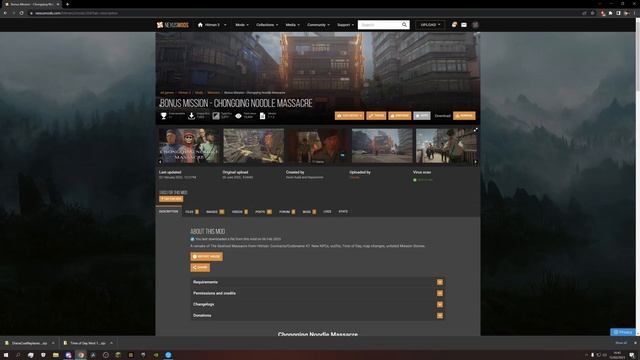Open File Explorer from taskbar
This screenshot has height=360, width=640.
pyautogui.click(x=56, y=355)
